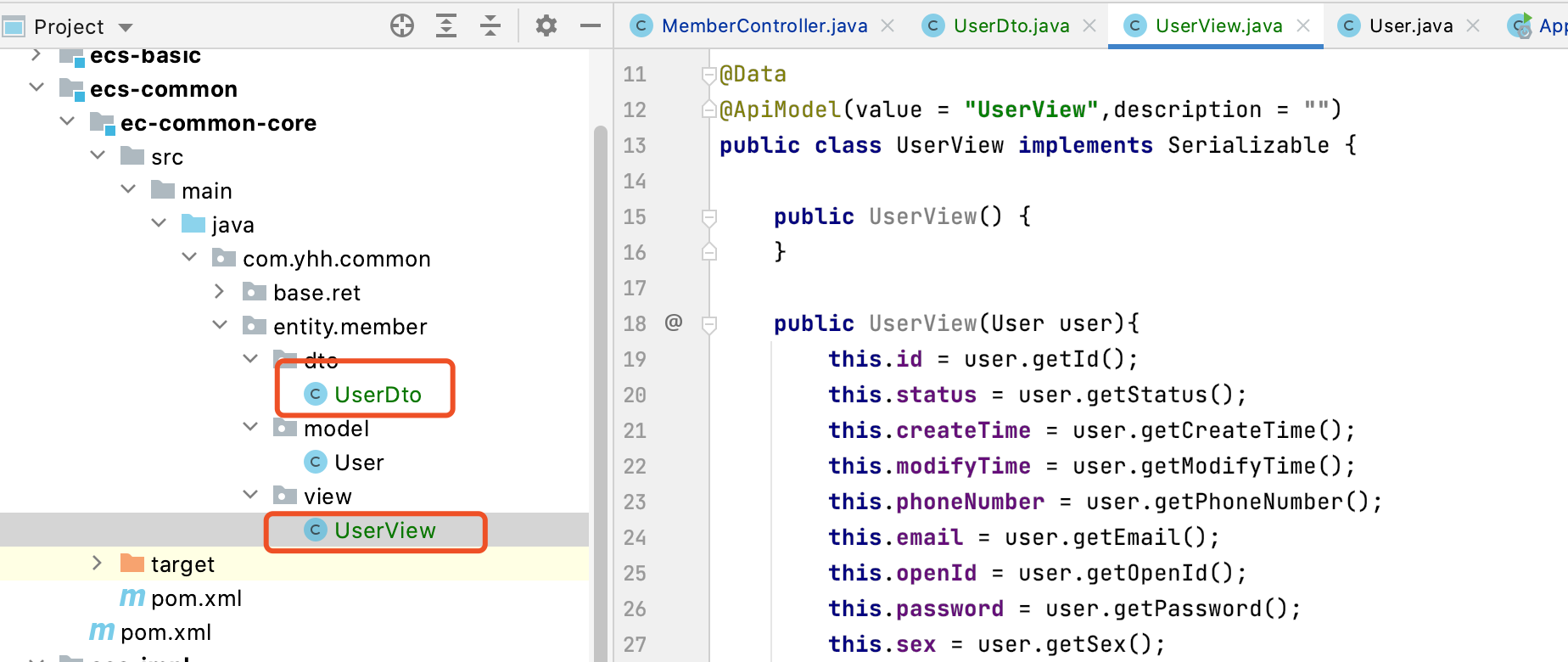Select the java source folder row
The height and width of the screenshot is (662, 1568).
294,225
